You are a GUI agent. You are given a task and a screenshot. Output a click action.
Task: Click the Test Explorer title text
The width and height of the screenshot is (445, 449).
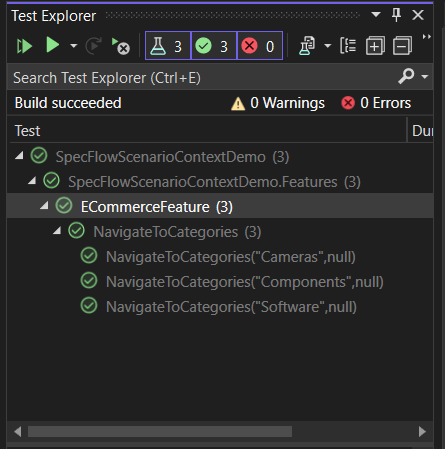point(54,16)
